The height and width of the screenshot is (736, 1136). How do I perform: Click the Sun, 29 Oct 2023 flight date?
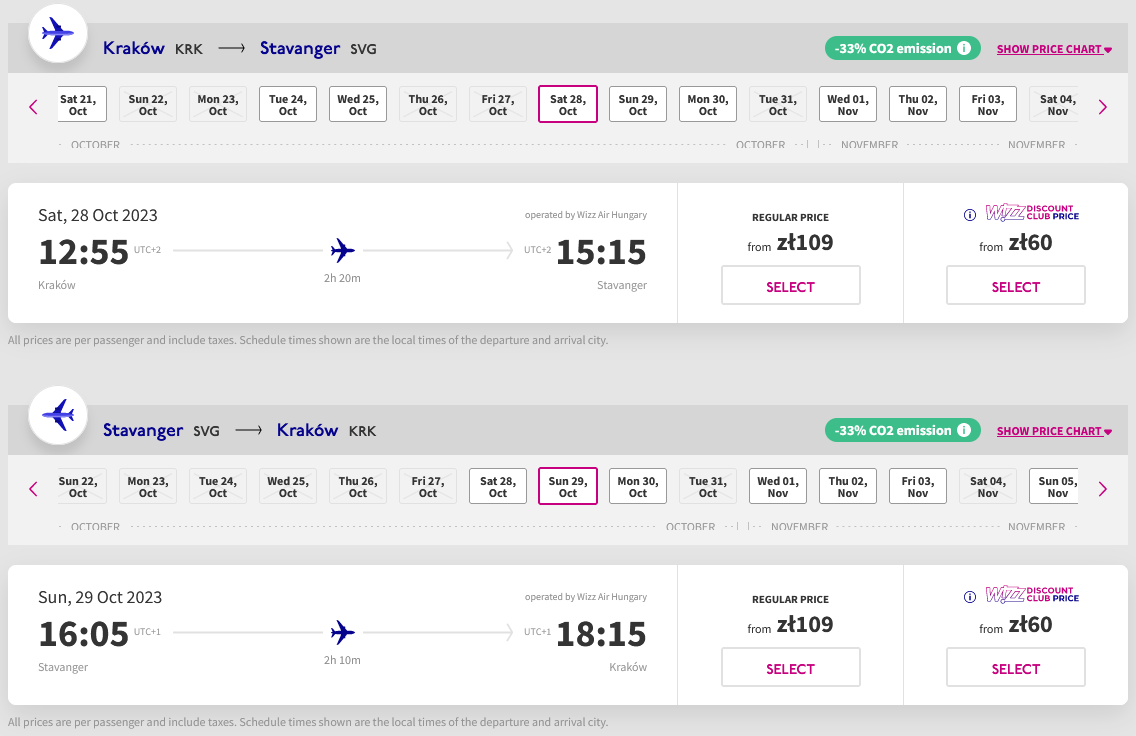tap(100, 597)
